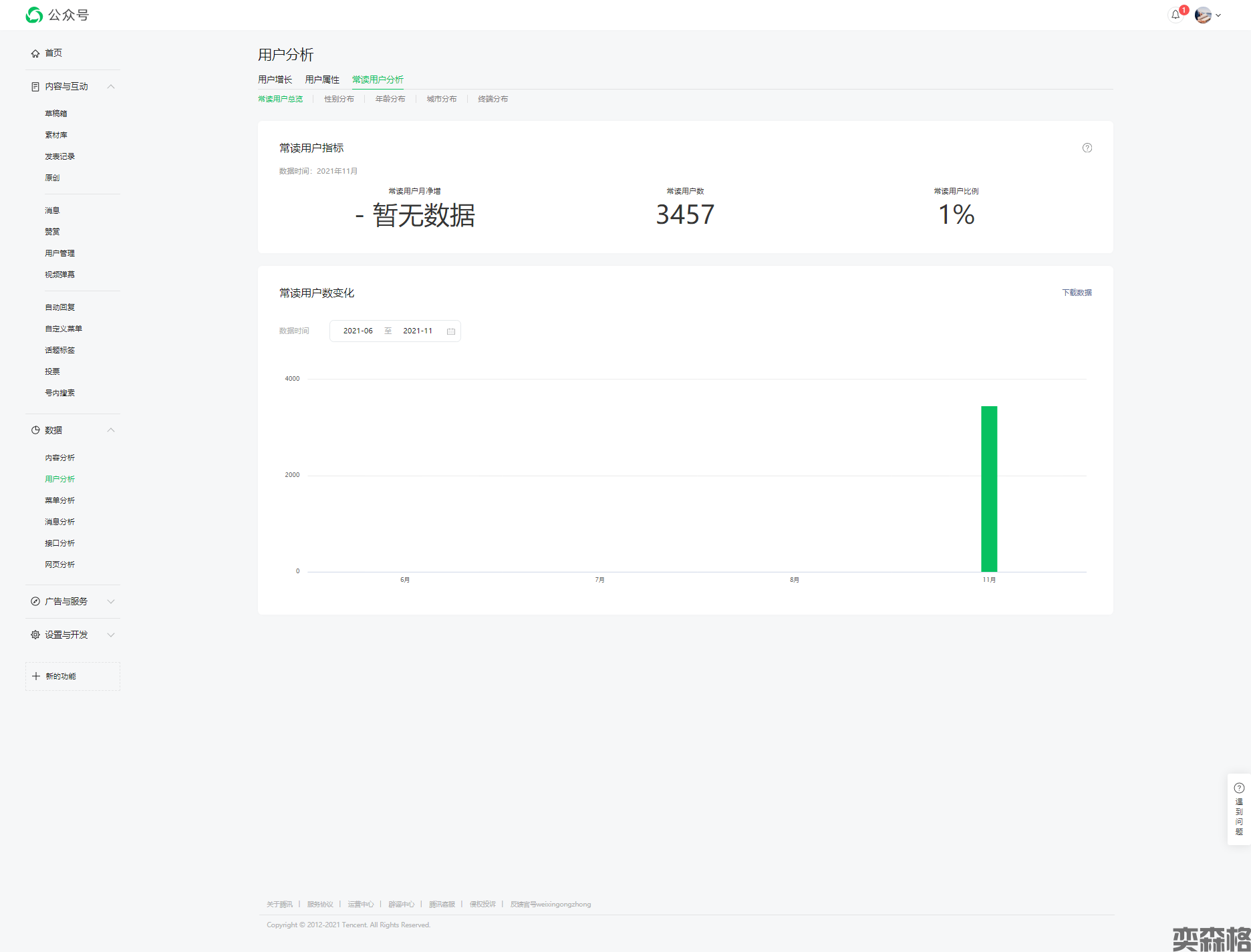Open the 遇到问题 help widget
The image size is (1251, 952).
[1238, 809]
